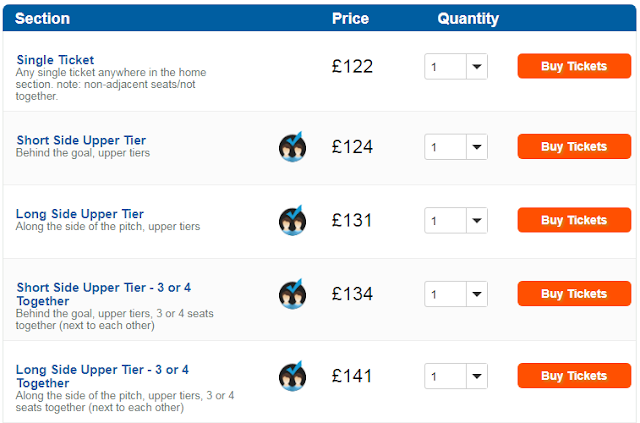Click seats-together icon for Short Side Upper Tier

(292, 147)
